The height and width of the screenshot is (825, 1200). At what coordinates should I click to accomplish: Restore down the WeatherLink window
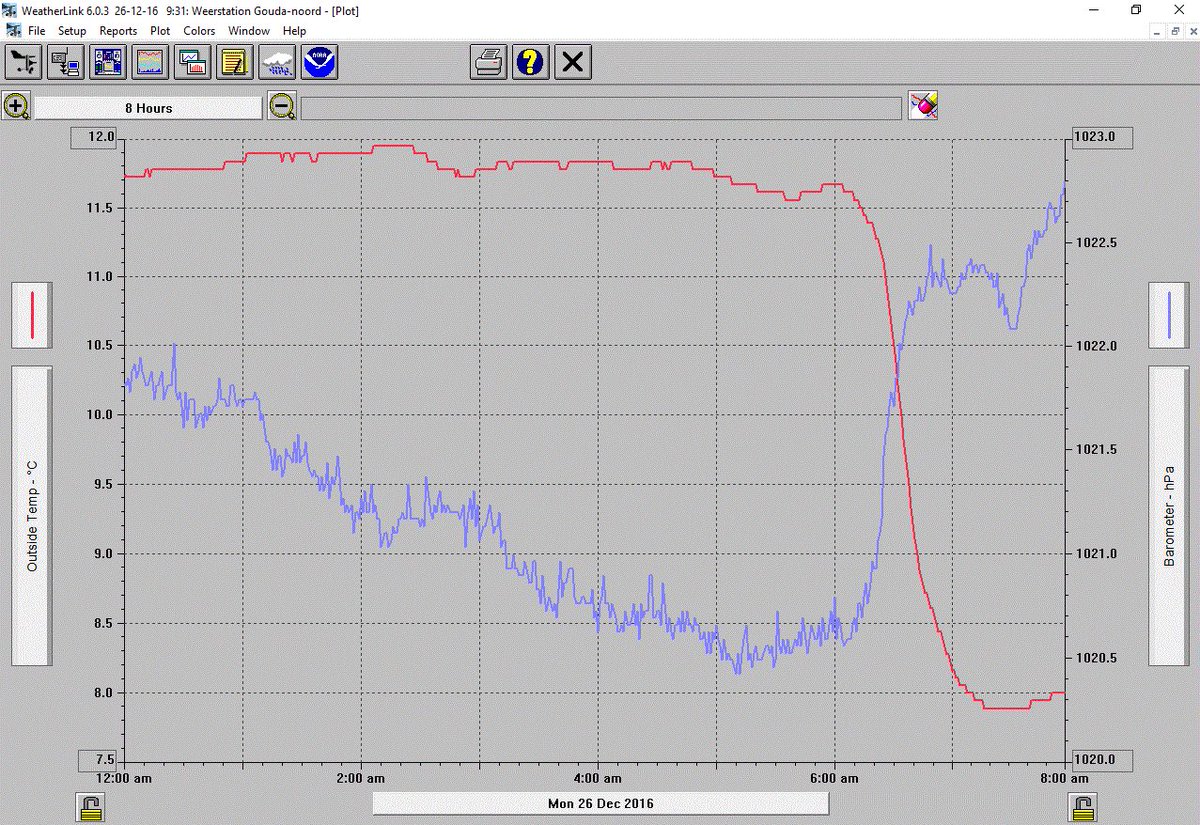pyautogui.click(x=1135, y=10)
